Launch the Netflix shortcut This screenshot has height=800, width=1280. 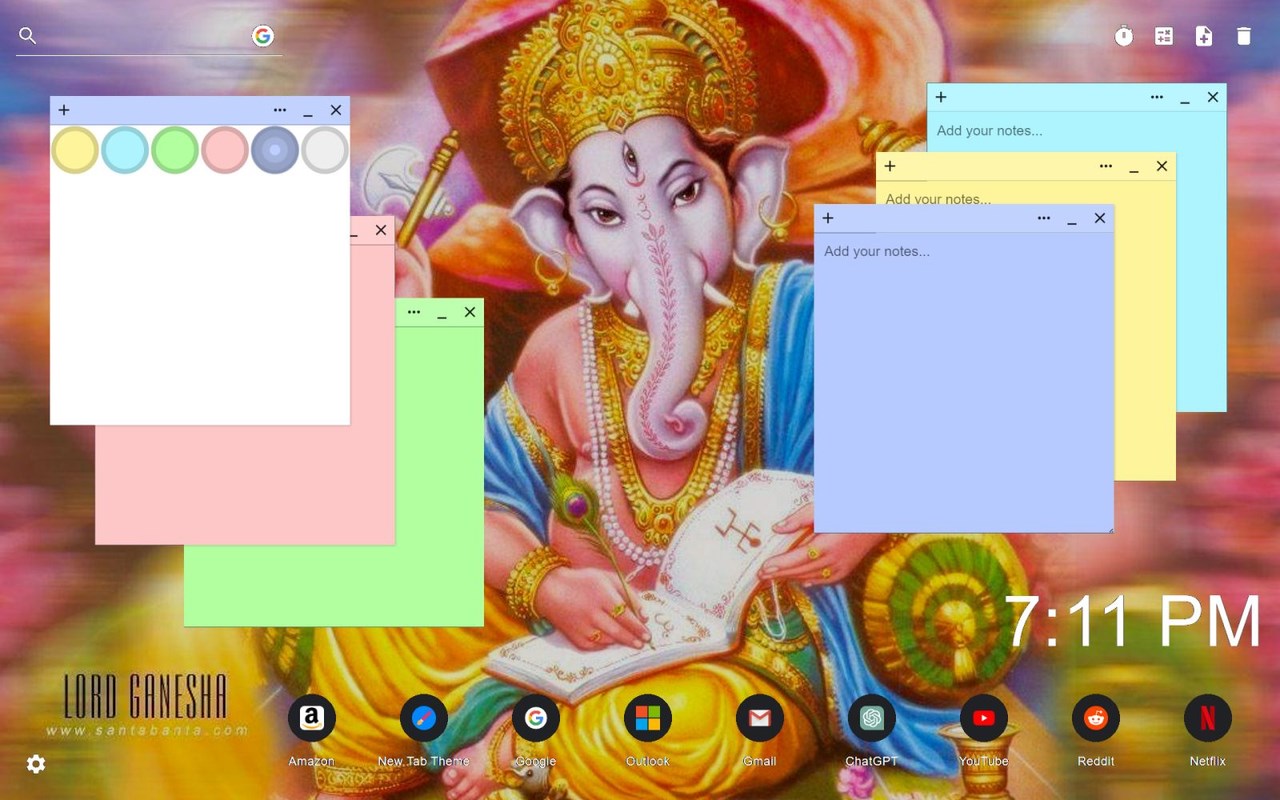(x=1208, y=718)
